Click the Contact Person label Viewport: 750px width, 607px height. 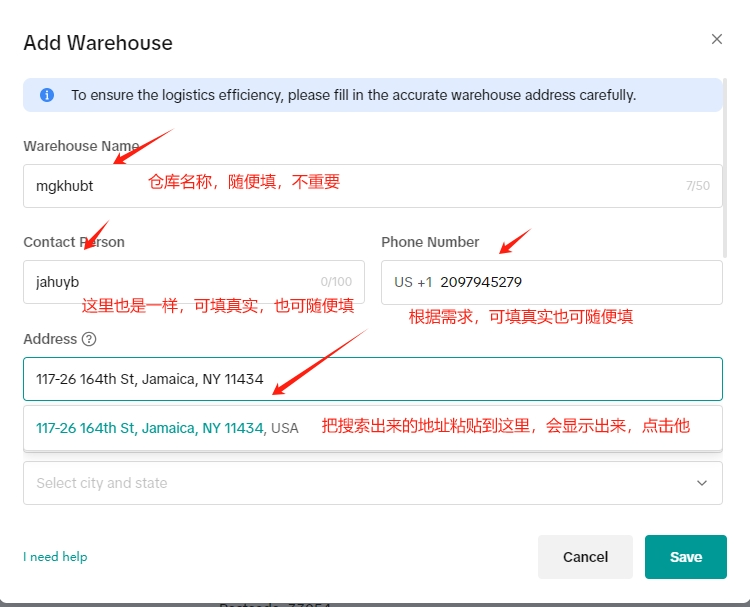(x=74, y=242)
